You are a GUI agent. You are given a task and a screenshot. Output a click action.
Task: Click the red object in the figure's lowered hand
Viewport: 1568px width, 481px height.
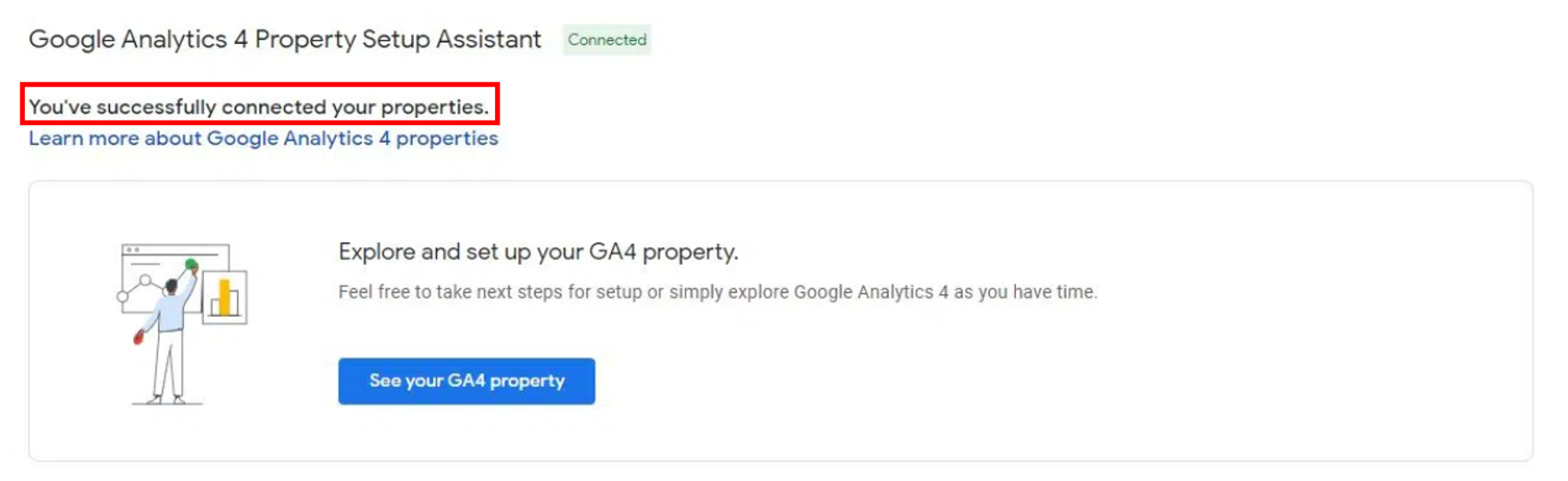pyautogui.click(x=138, y=338)
